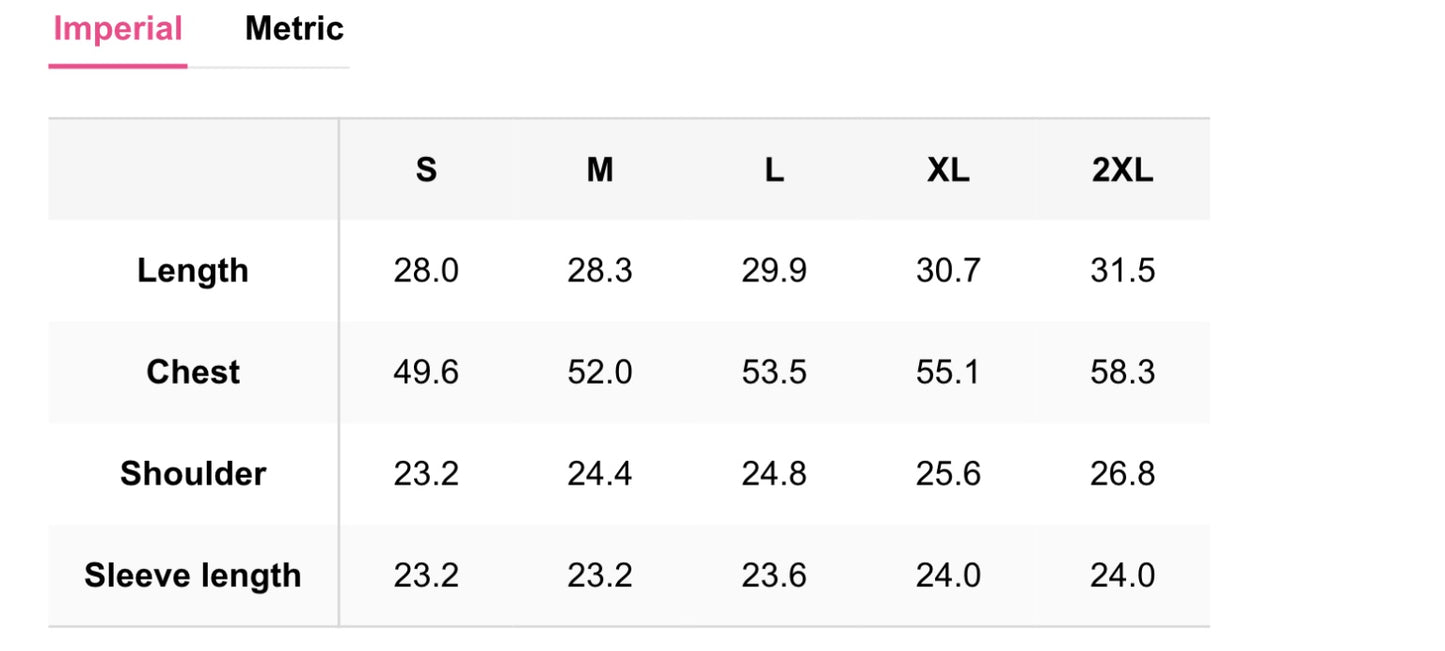Click the Length row label
This screenshot has height=651, width=1445.
point(193,271)
